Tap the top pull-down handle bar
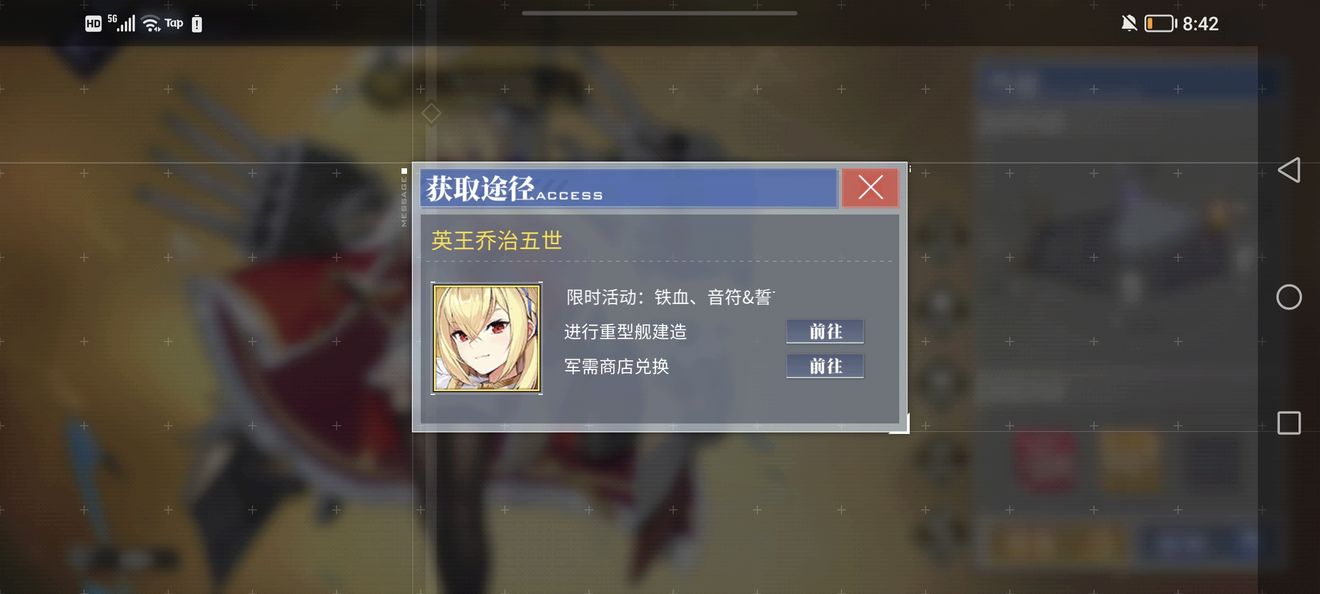The image size is (1320, 594). click(x=660, y=13)
